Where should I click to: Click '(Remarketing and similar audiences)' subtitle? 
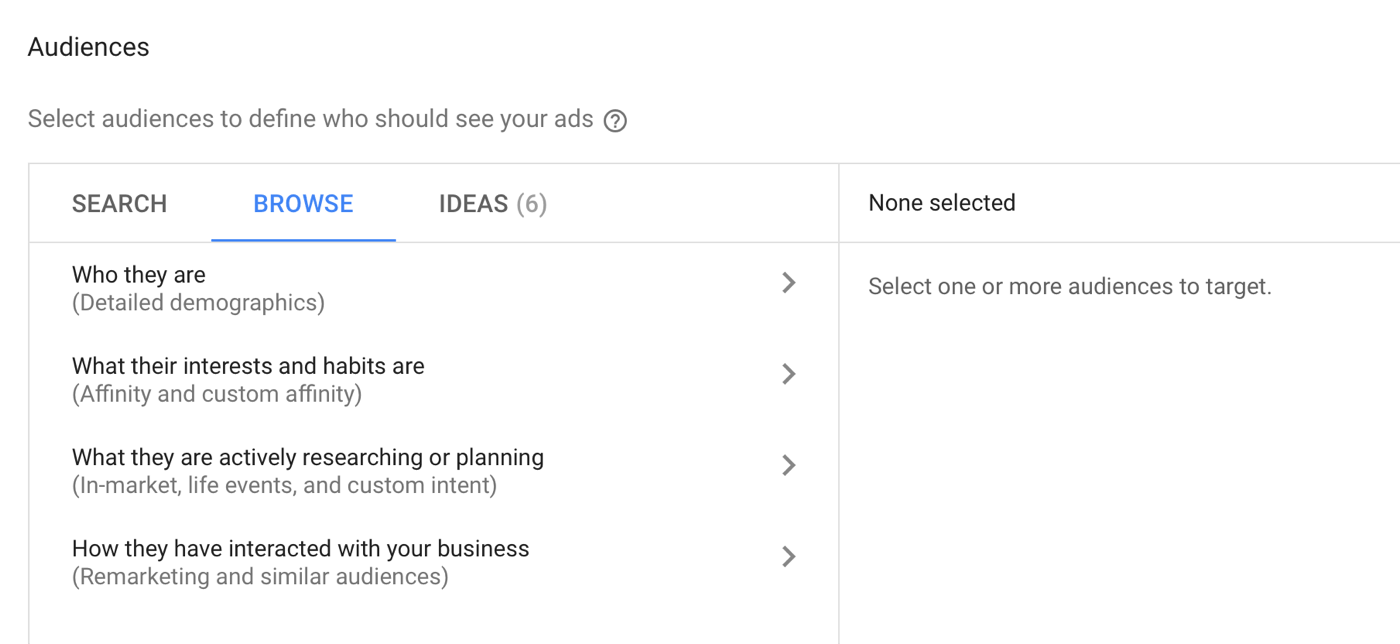tap(260, 577)
